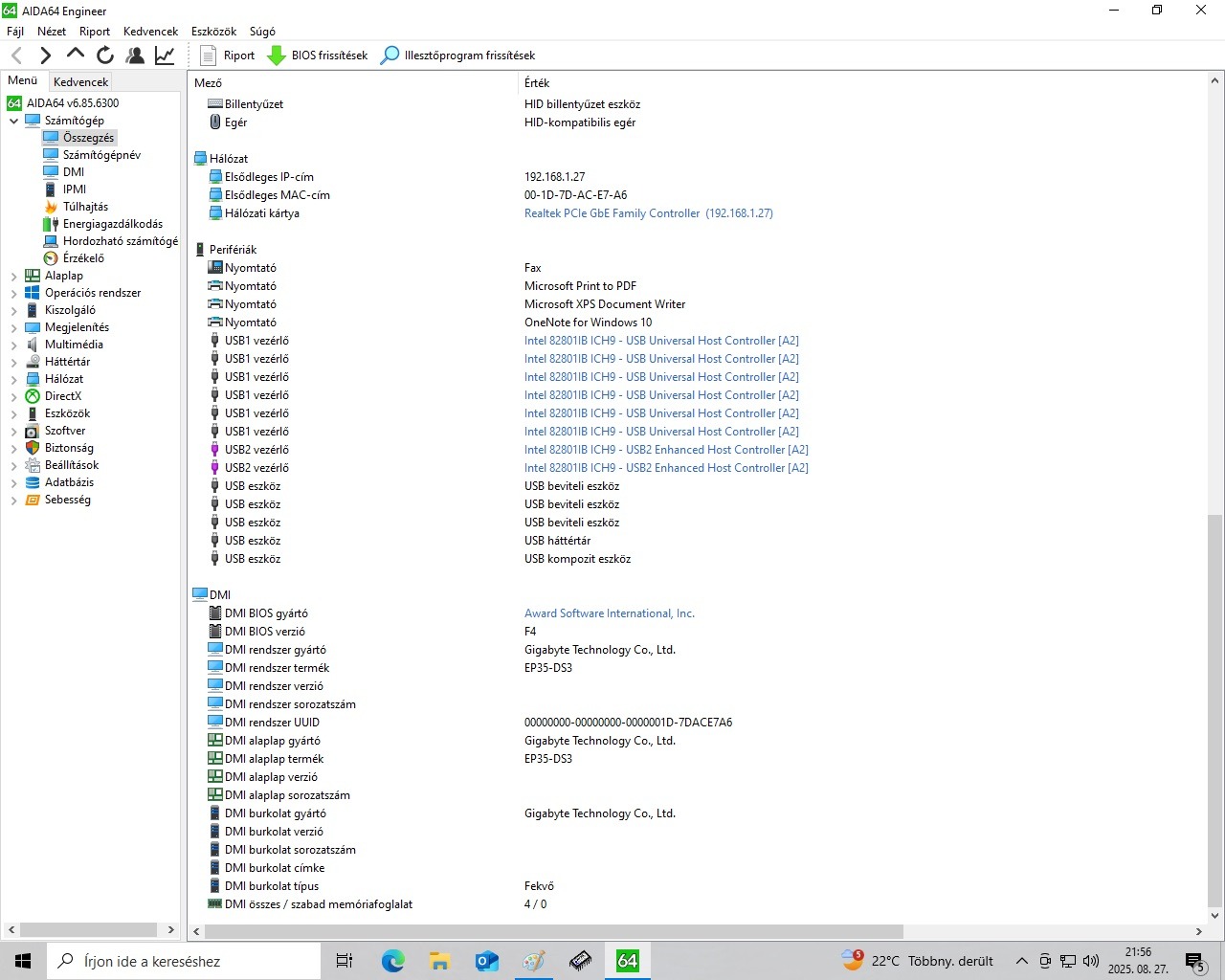Click the Refresh toolbar icon
1225x980 pixels.
[x=105, y=56]
